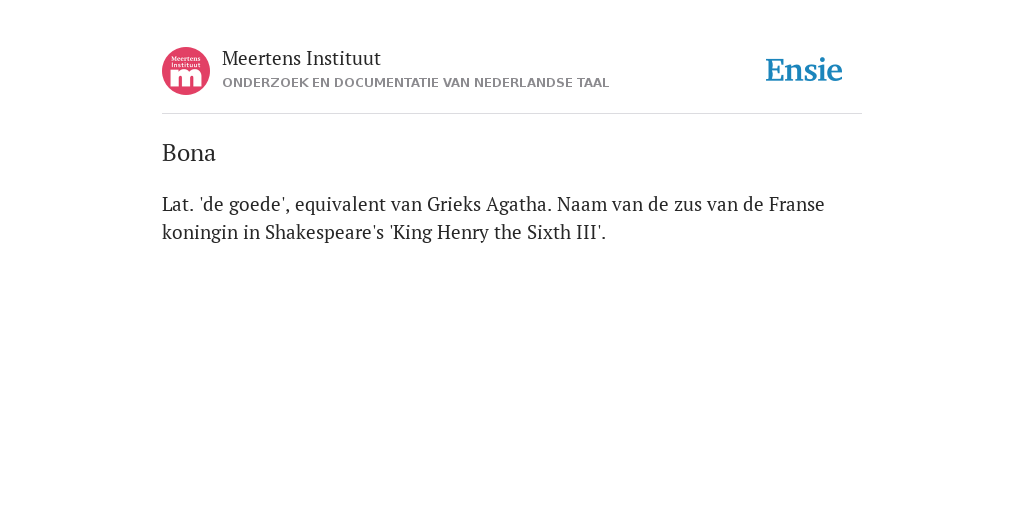Click definition line starting 'Lat. 'de goede''

(493, 204)
